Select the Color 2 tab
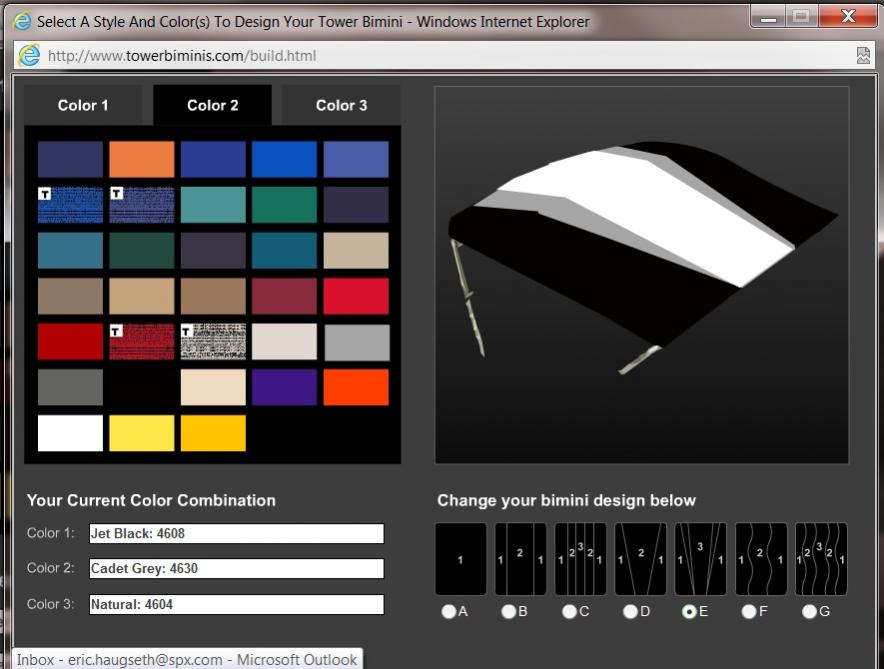 click(x=212, y=105)
